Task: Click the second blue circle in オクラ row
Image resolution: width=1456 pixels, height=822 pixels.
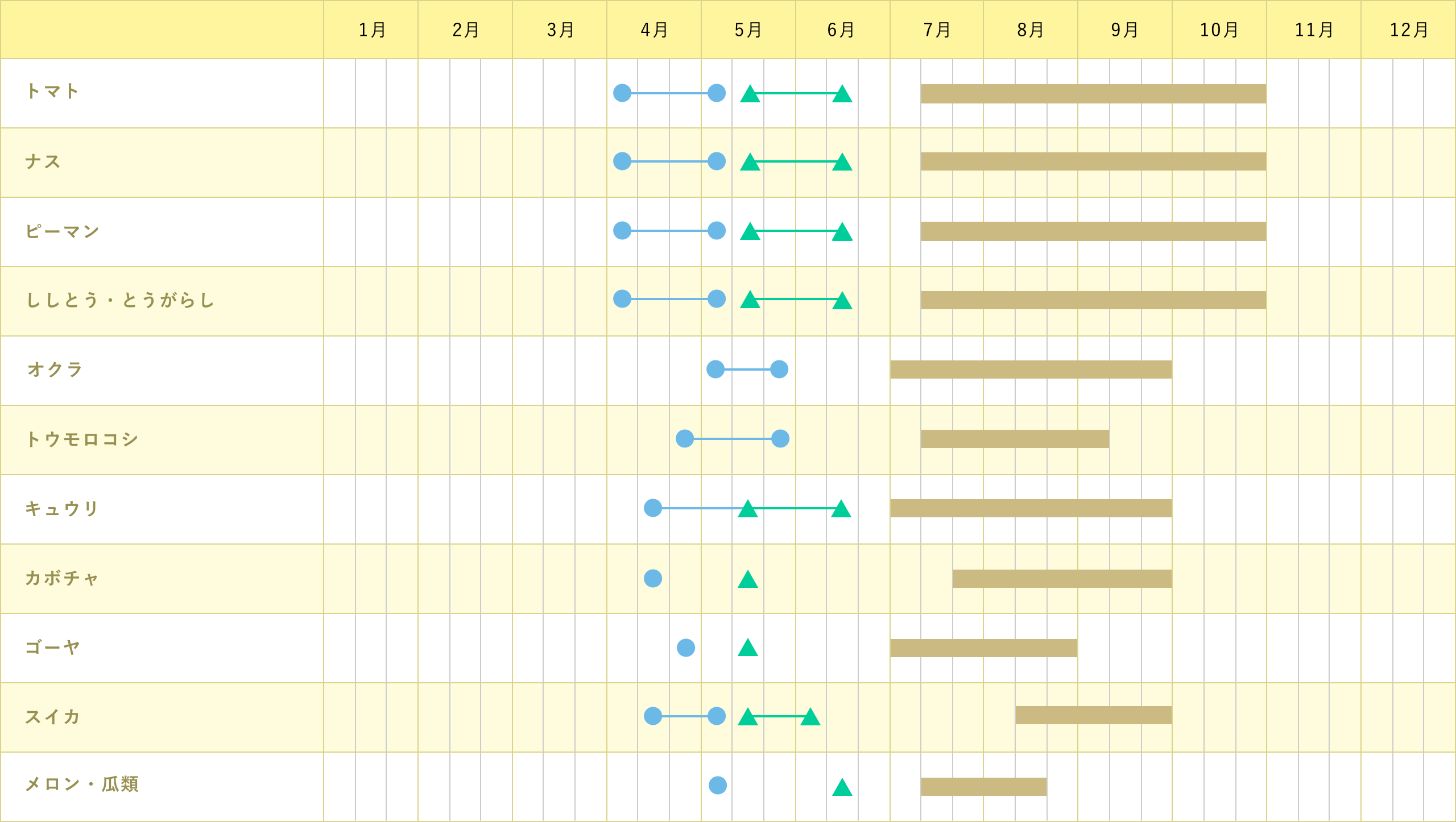Action: [779, 369]
